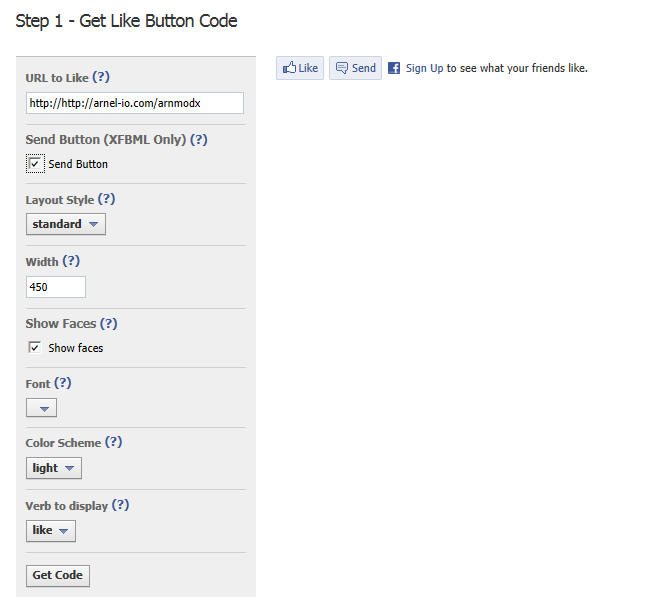
Task: Open help tooltip for Color Scheme
Action: 114,442
